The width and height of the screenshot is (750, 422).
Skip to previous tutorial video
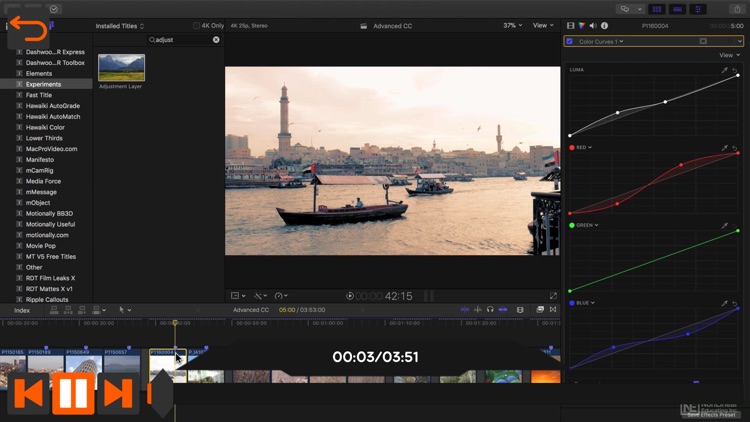(x=28, y=393)
